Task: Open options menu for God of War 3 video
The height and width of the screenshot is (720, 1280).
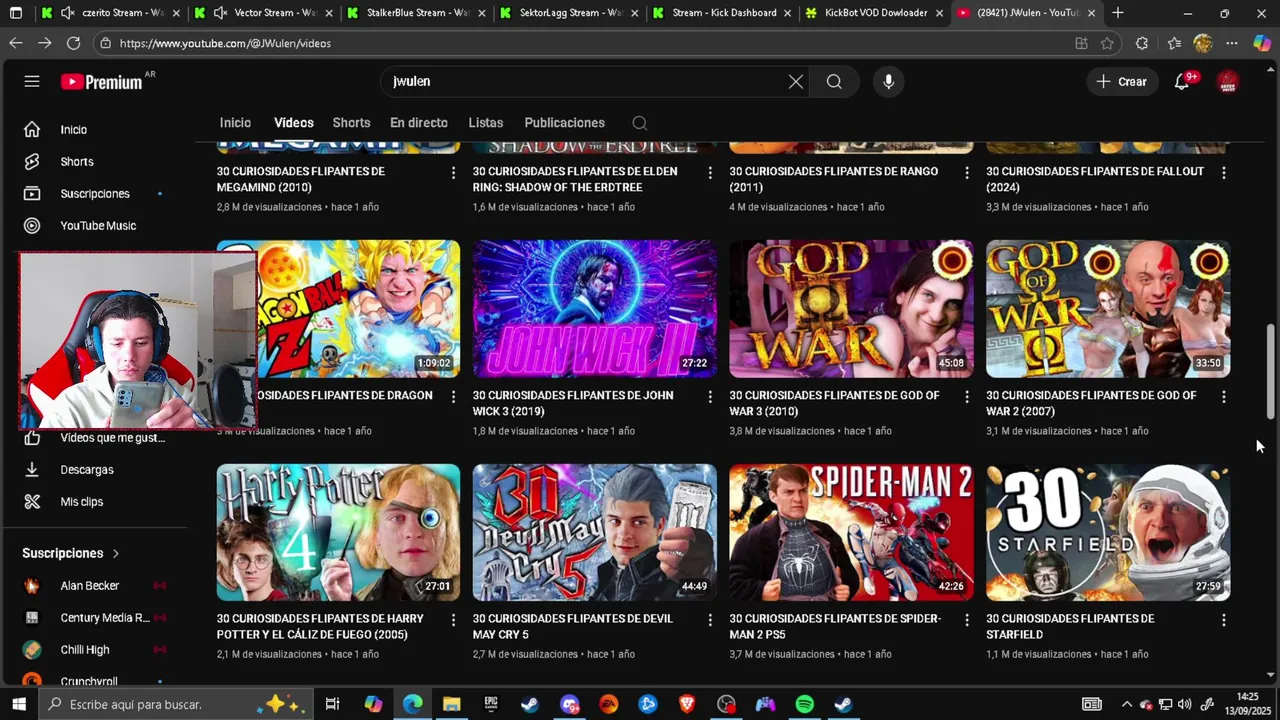Action: (x=966, y=397)
